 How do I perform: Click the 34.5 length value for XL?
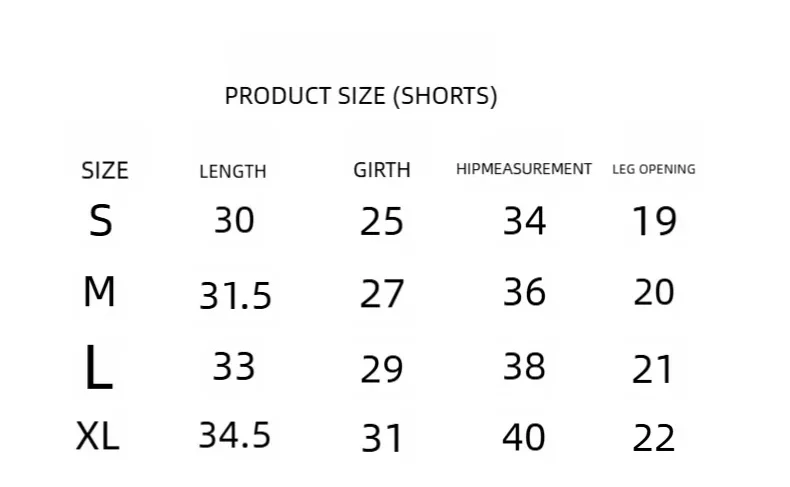pyautogui.click(x=234, y=435)
